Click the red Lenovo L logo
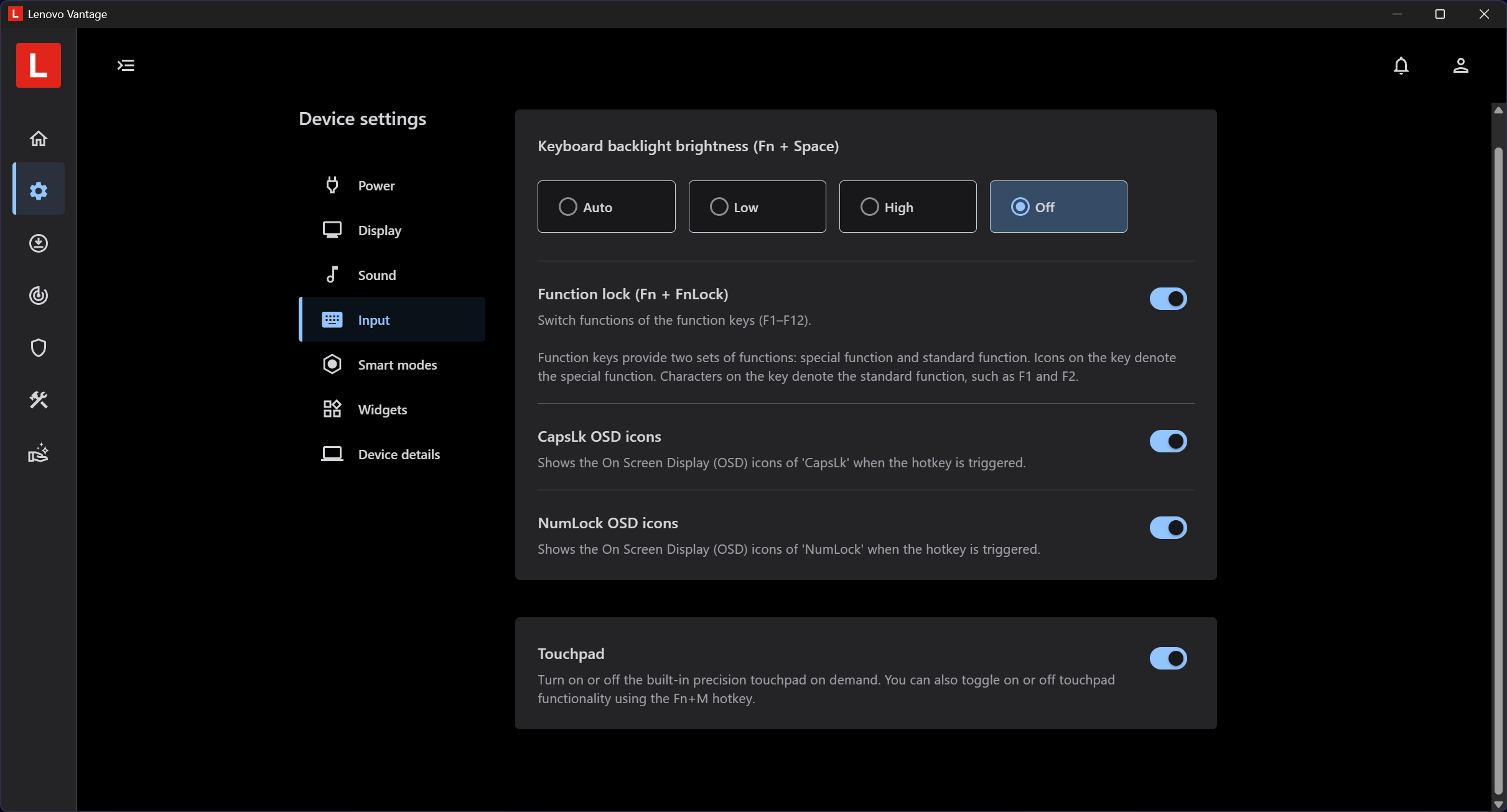 click(x=39, y=65)
